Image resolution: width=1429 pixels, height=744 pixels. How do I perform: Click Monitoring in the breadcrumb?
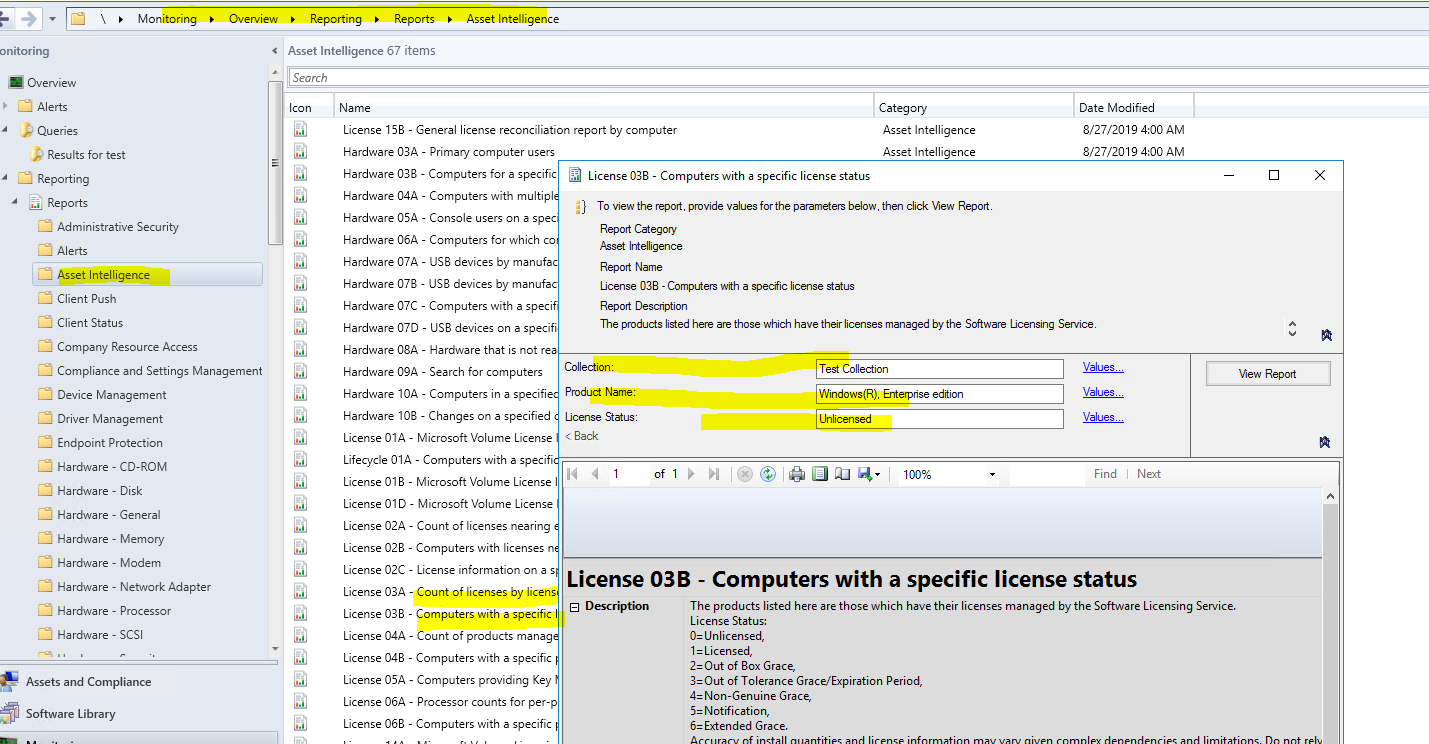pyautogui.click(x=167, y=18)
